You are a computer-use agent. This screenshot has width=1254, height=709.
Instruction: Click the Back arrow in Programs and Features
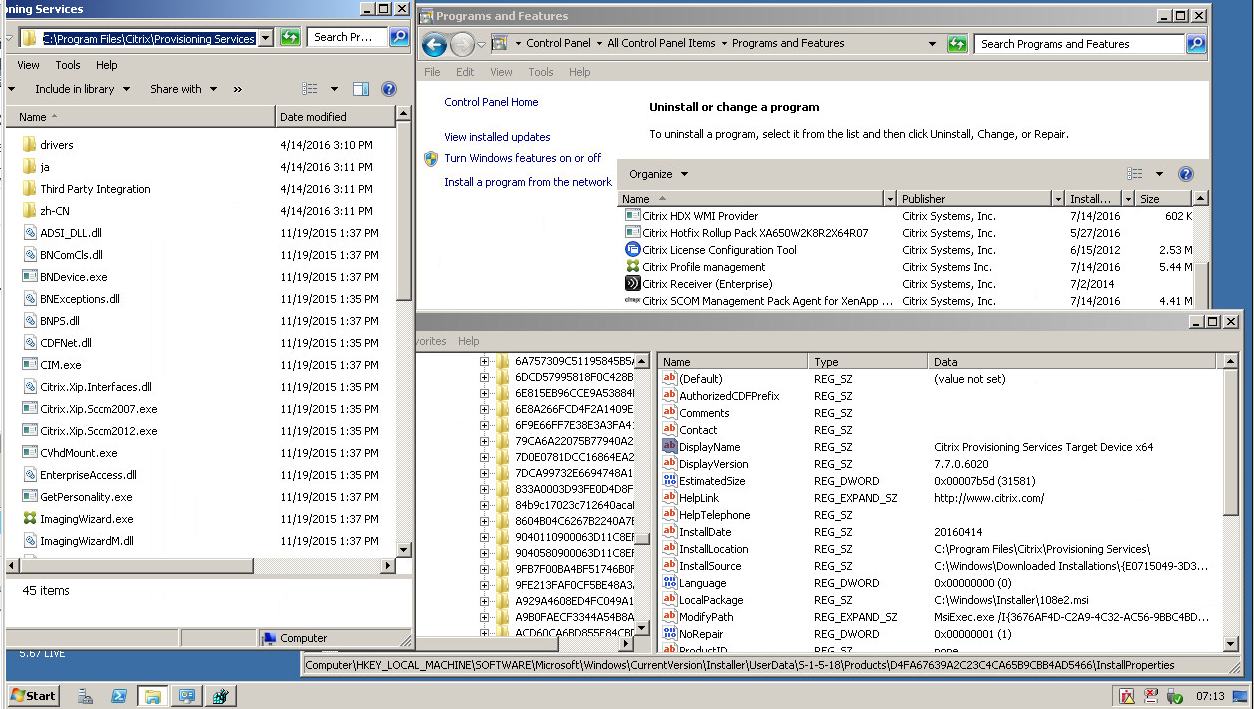click(434, 44)
